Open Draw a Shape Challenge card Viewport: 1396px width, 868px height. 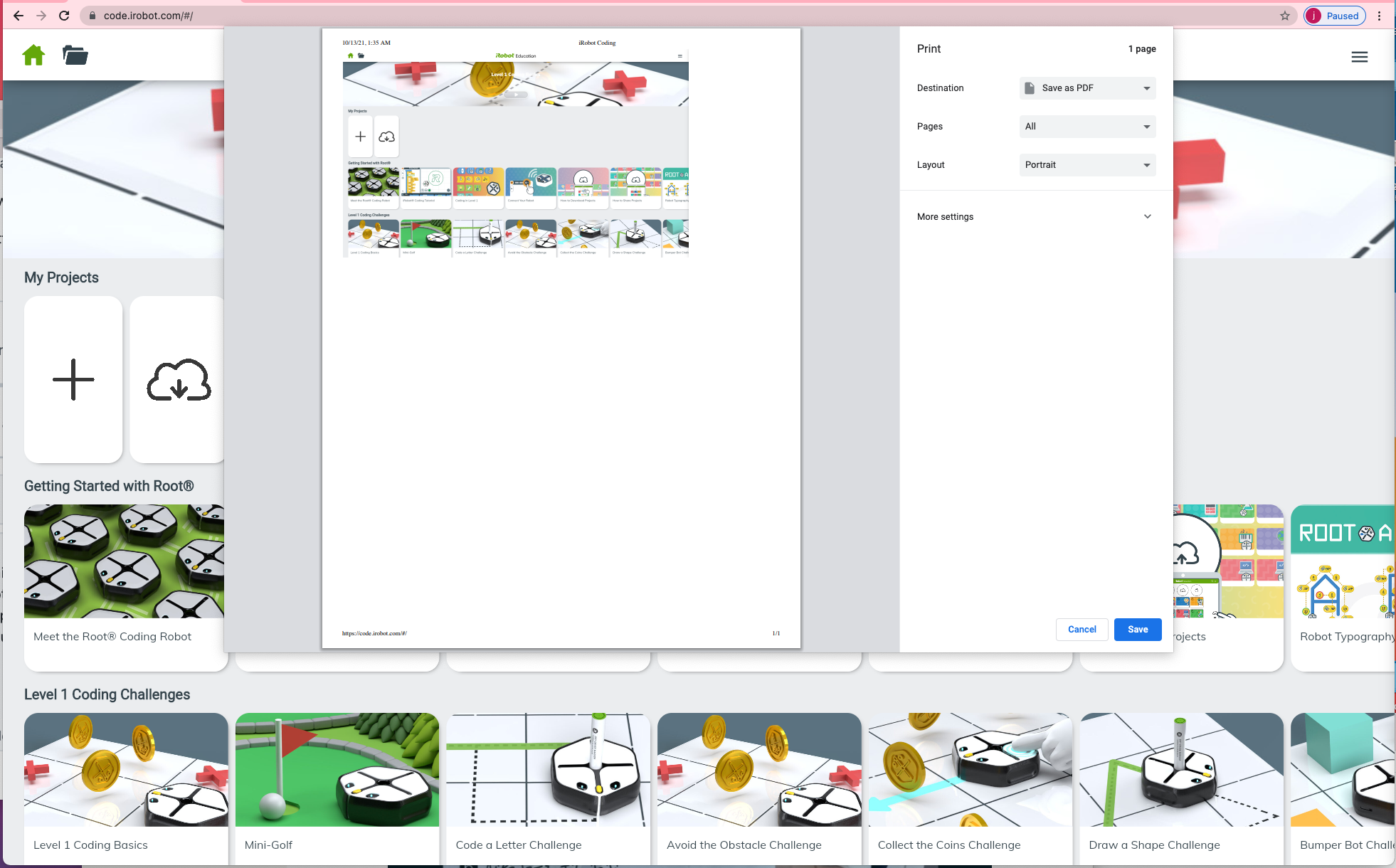tap(1181, 783)
